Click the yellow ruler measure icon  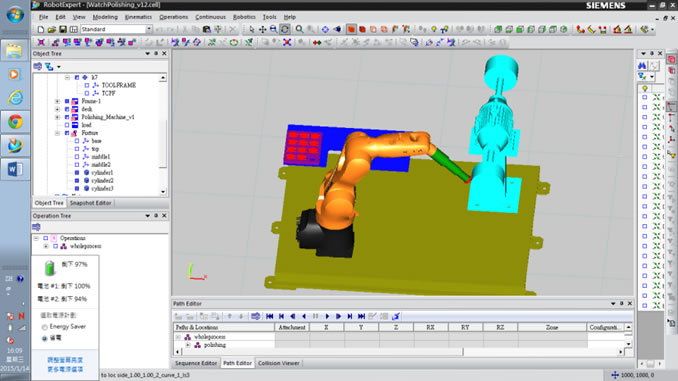point(592,29)
